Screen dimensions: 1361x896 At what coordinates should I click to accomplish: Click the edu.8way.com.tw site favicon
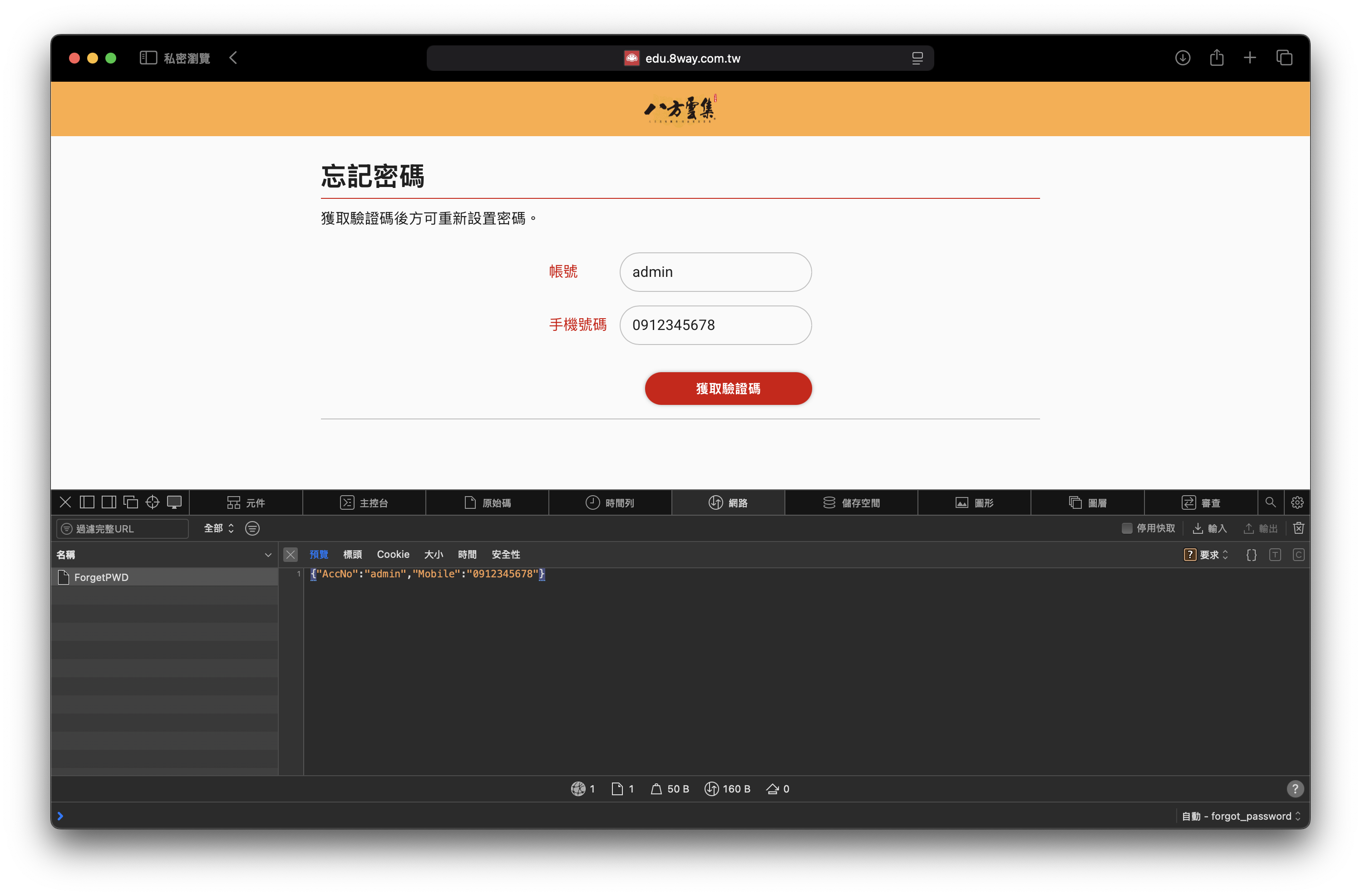[x=631, y=58]
